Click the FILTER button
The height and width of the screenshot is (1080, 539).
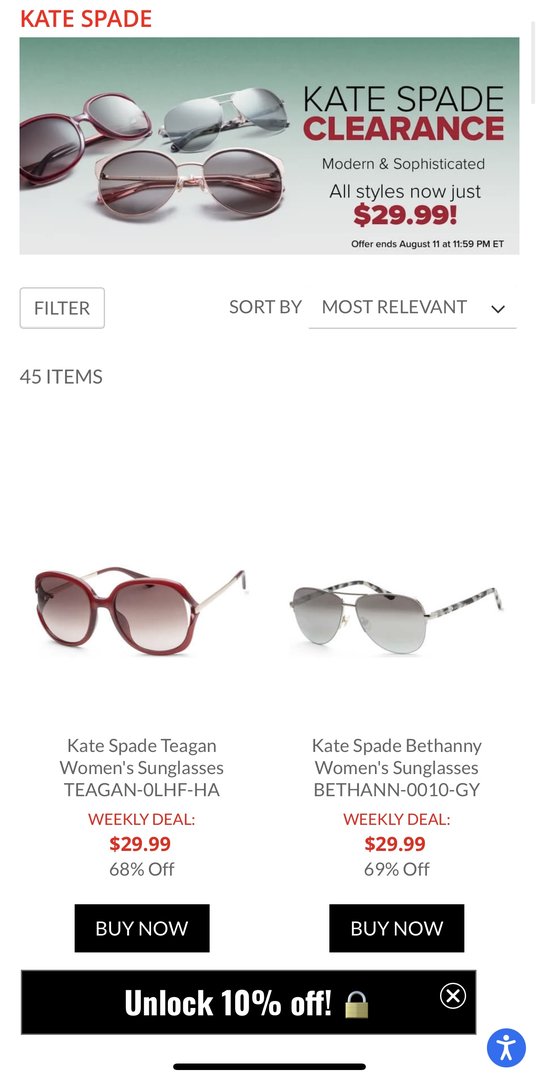pyautogui.click(x=62, y=308)
